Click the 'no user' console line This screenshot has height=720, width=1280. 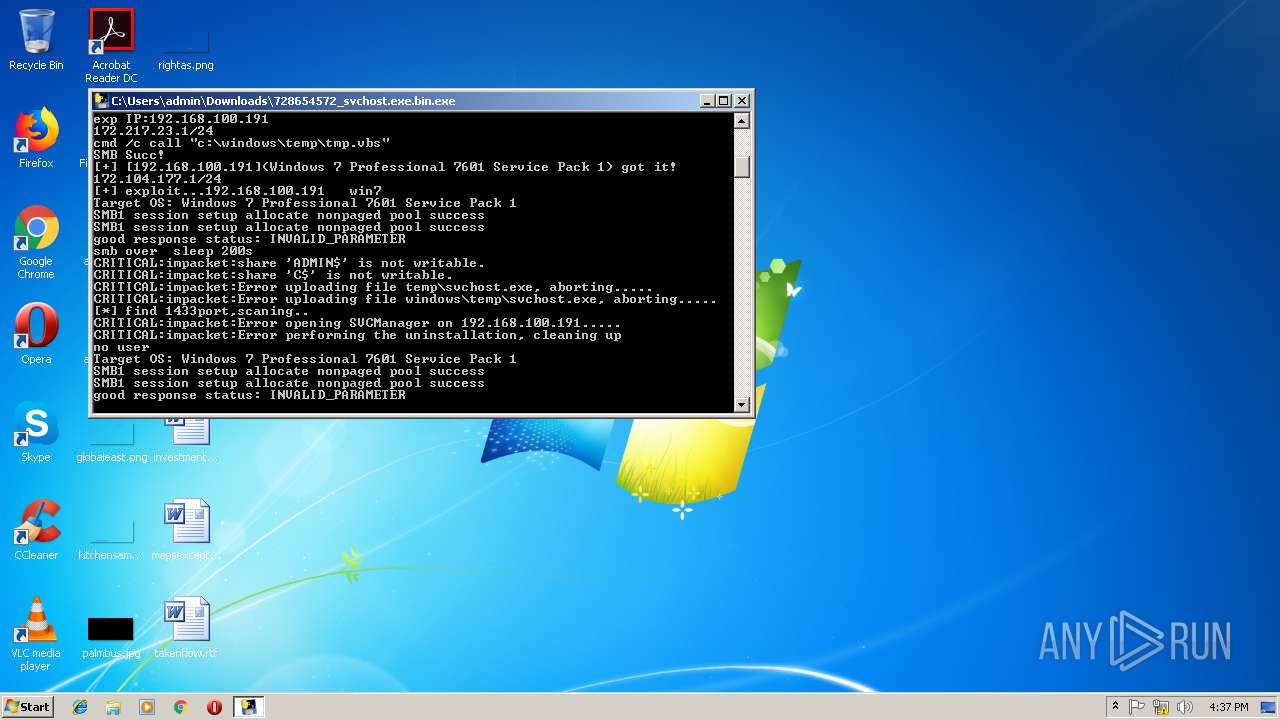tap(121, 347)
